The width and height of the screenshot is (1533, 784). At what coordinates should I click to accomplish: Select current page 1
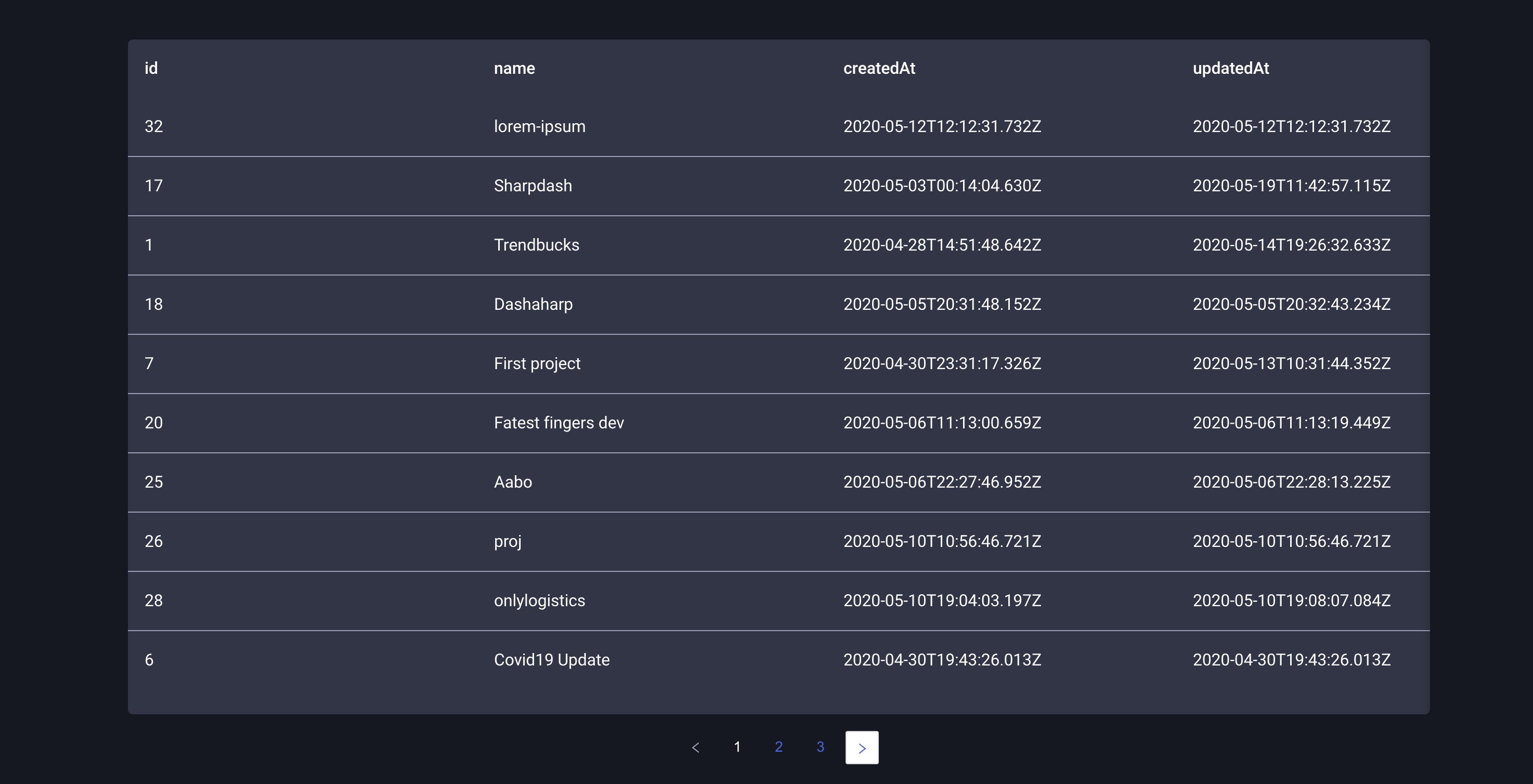737,747
